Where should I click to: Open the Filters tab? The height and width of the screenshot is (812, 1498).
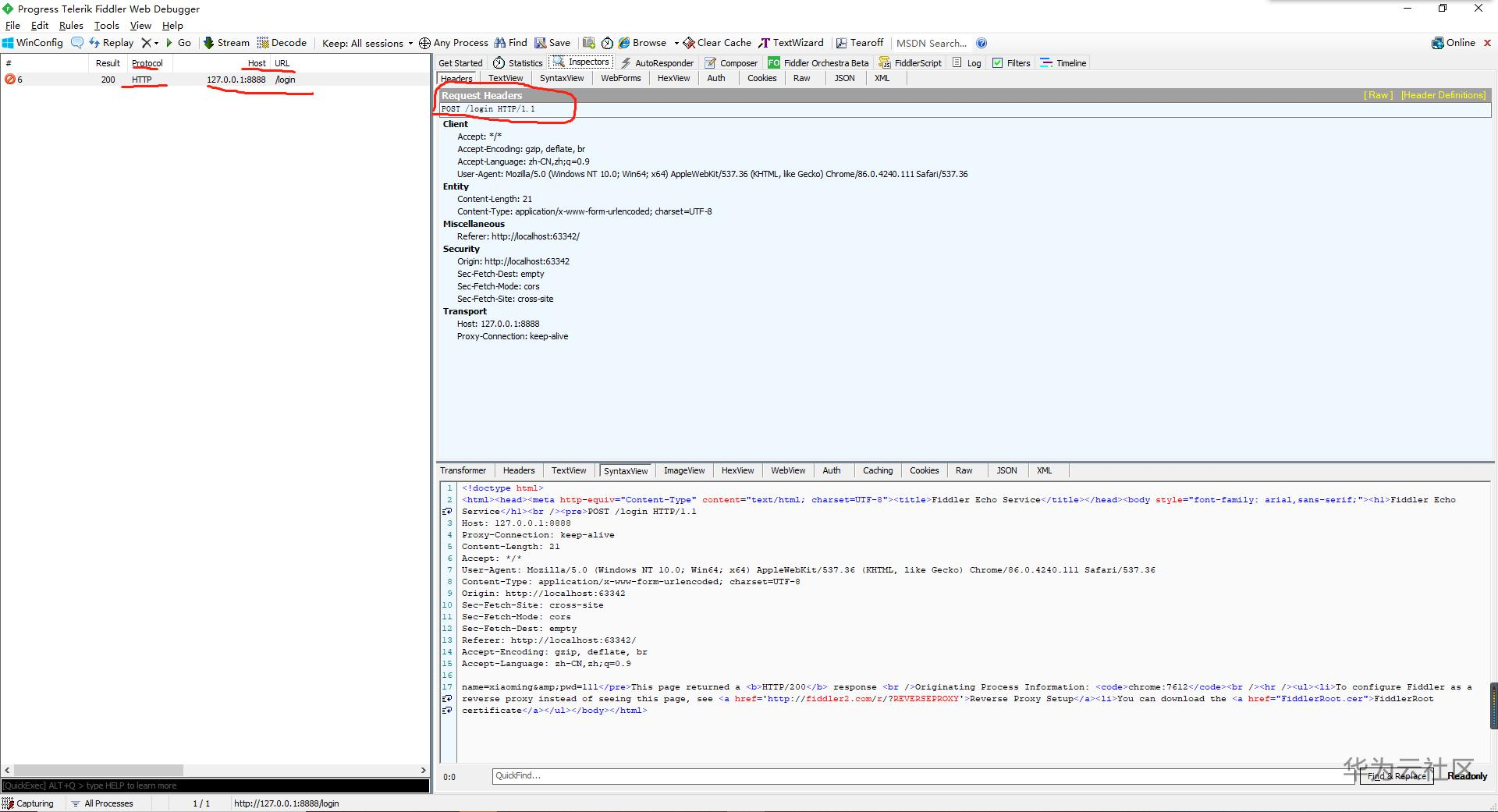1011,63
